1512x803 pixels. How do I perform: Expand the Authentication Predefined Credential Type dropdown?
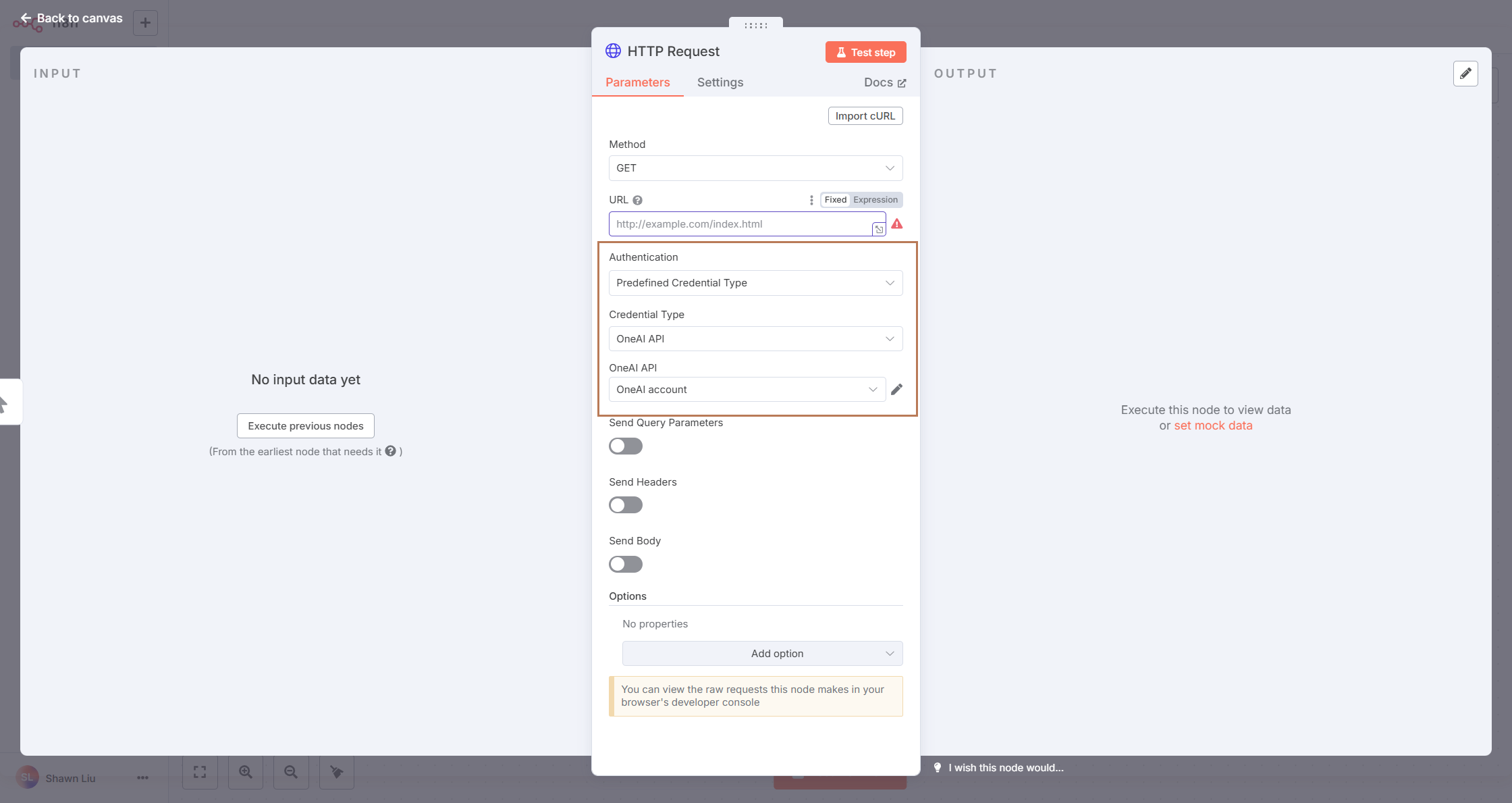point(755,283)
